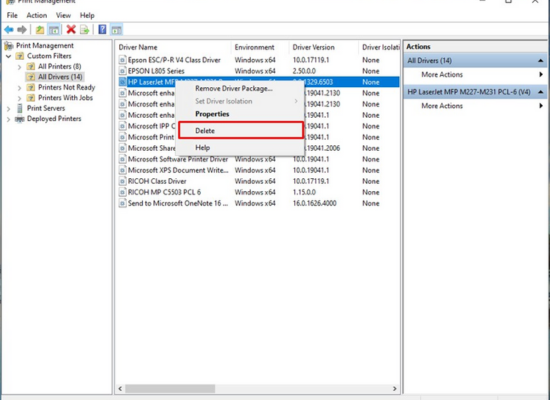Toggle the Show/Hide Console Tree icon
Viewport: 550px width, 400px height.
point(54,30)
